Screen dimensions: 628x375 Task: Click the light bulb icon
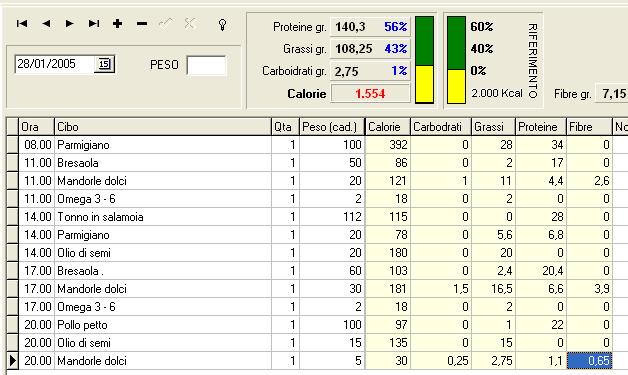(x=223, y=25)
